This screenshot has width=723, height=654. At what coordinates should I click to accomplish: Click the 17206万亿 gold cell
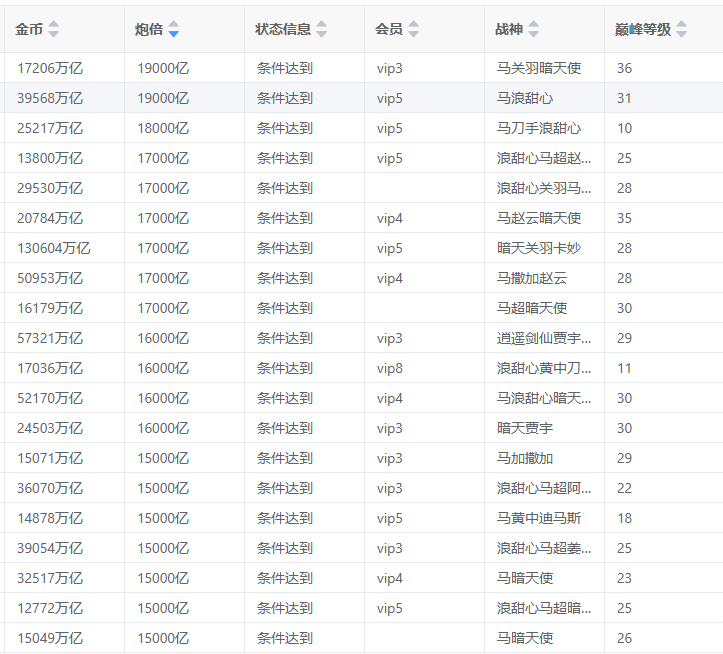(x=50, y=68)
